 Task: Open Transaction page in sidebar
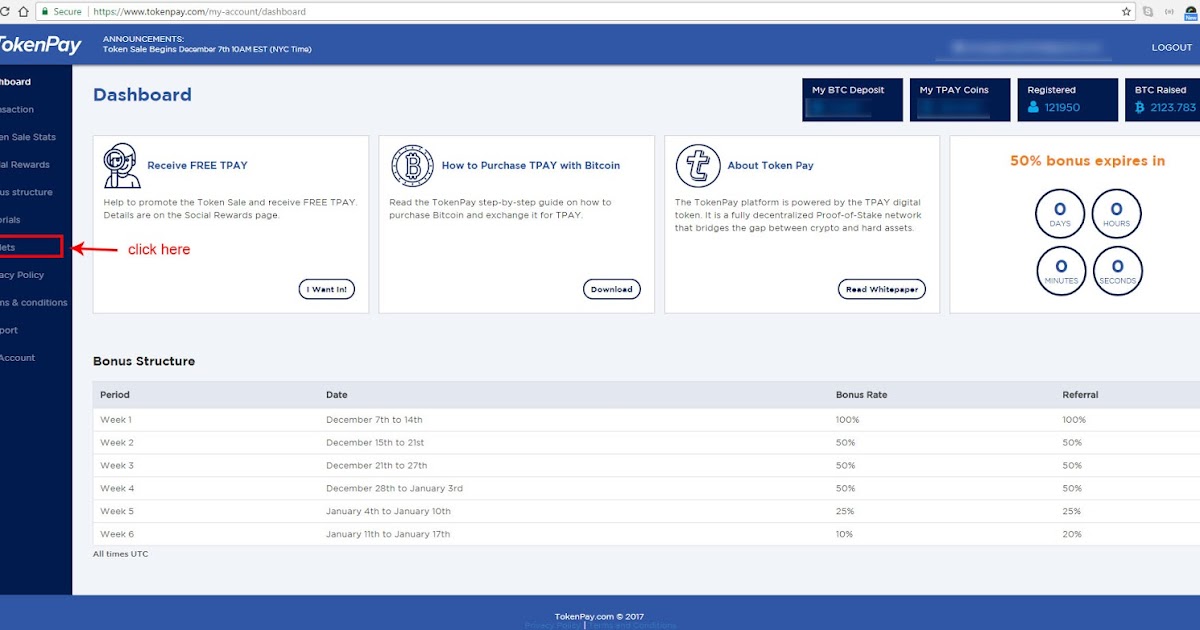(17, 109)
